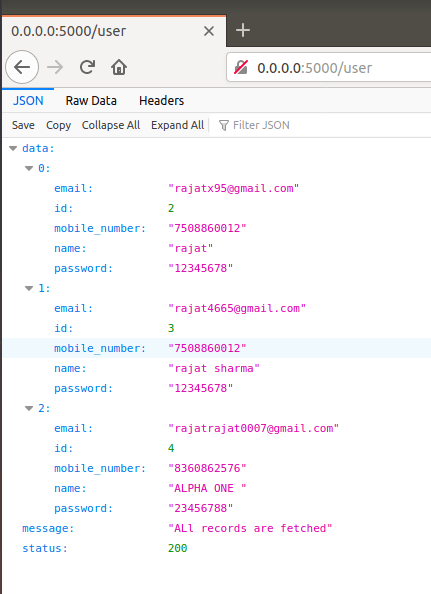Open the browser home page icon
Screen dimensions: 431x594
[x=119, y=67]
